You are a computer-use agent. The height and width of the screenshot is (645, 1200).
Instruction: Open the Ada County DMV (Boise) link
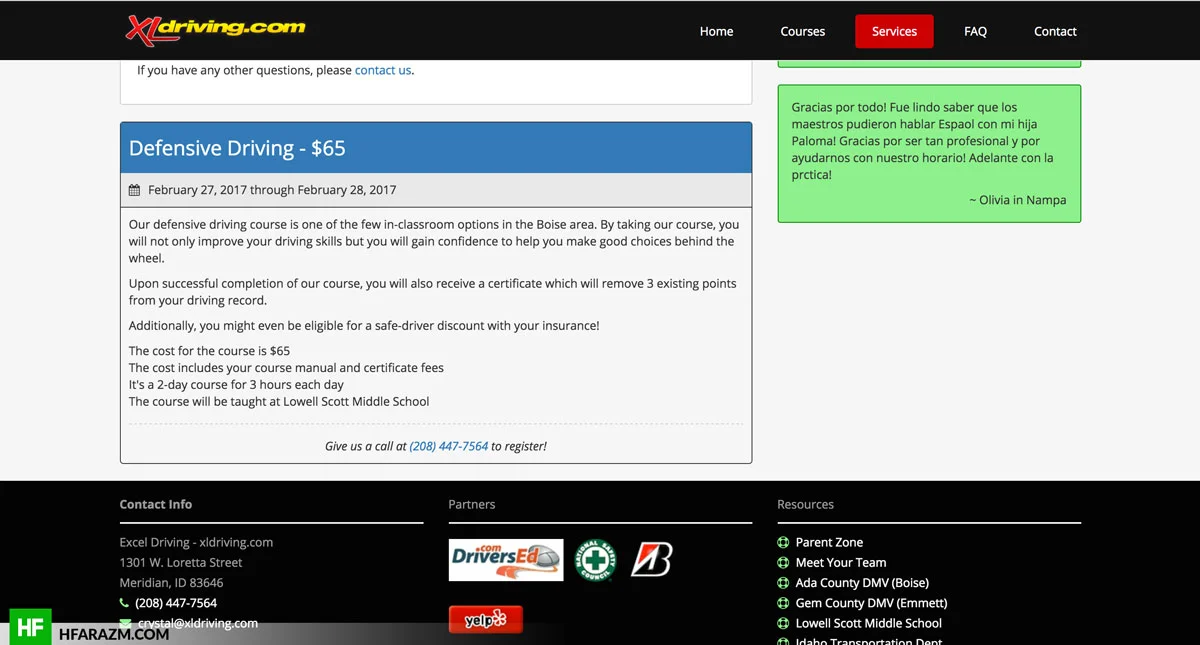[x=862, y=583]
